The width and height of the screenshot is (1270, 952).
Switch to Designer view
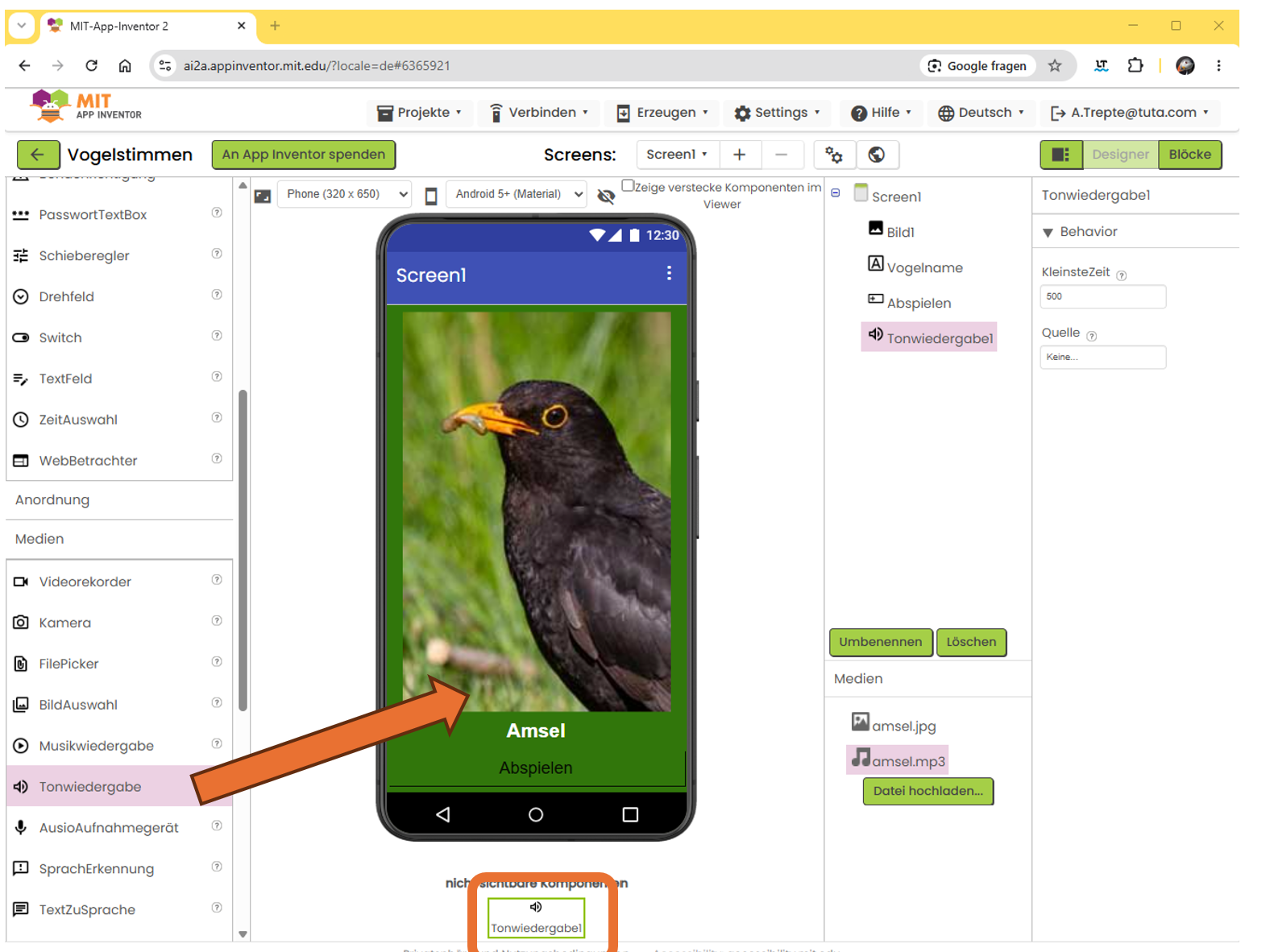1120,155
